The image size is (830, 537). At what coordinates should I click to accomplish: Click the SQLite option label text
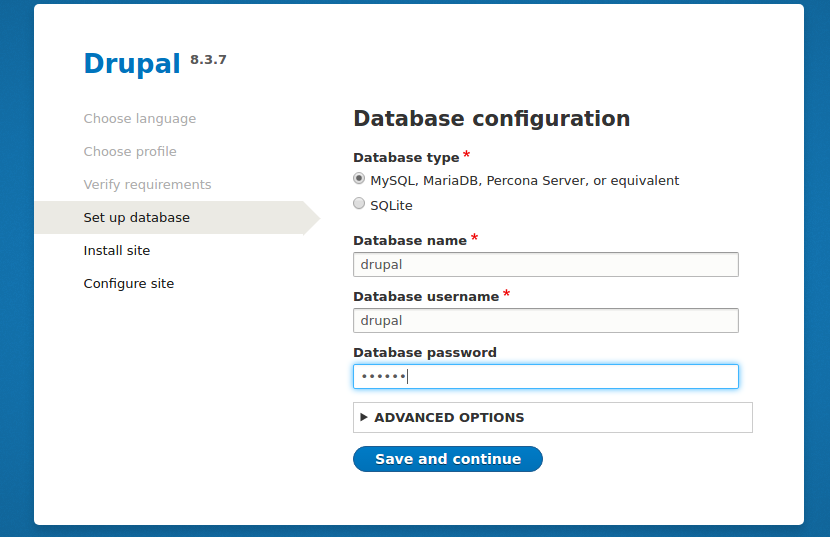tap(391, 205)
